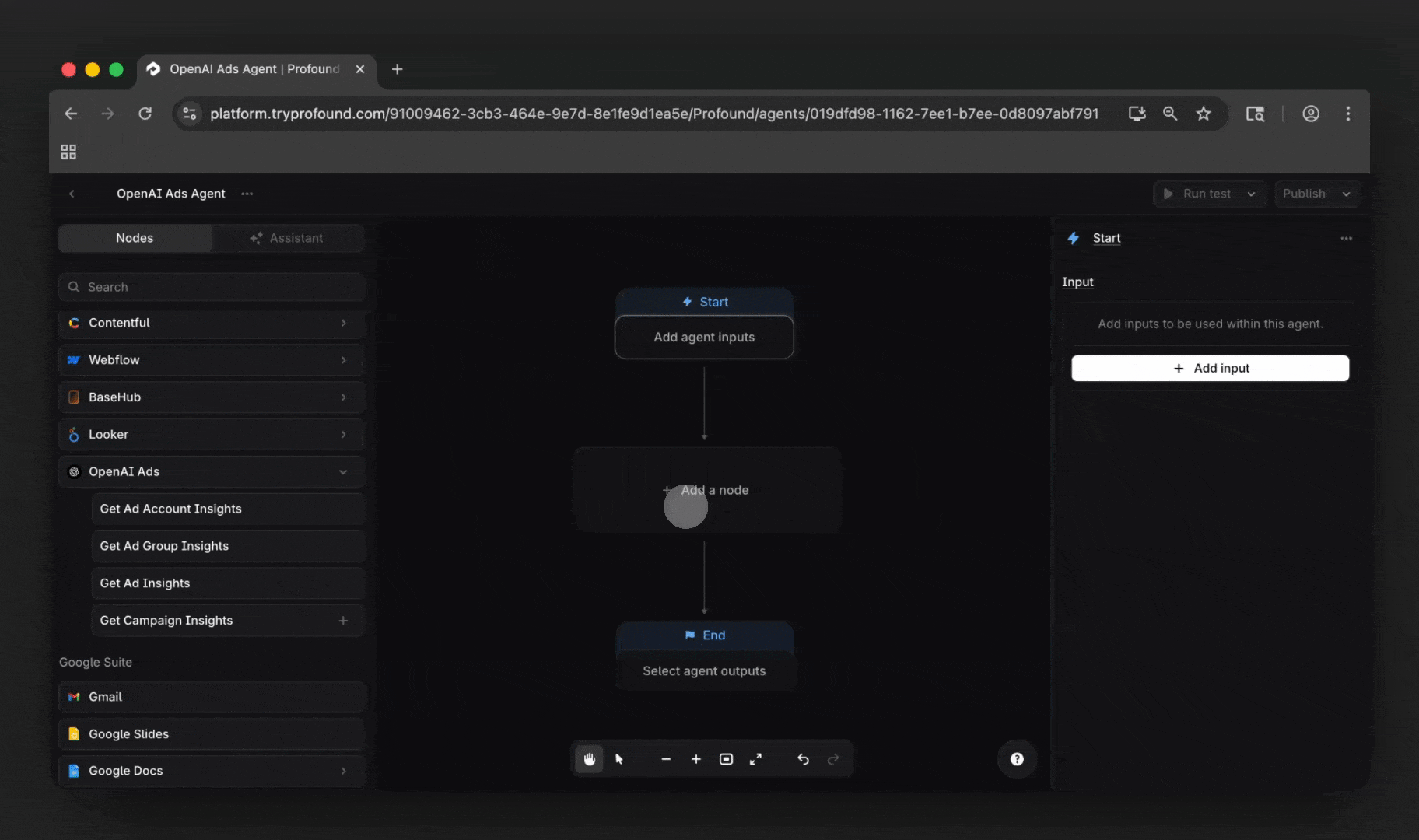Open the Publish dropdown arrow

tap(1346, 194)
